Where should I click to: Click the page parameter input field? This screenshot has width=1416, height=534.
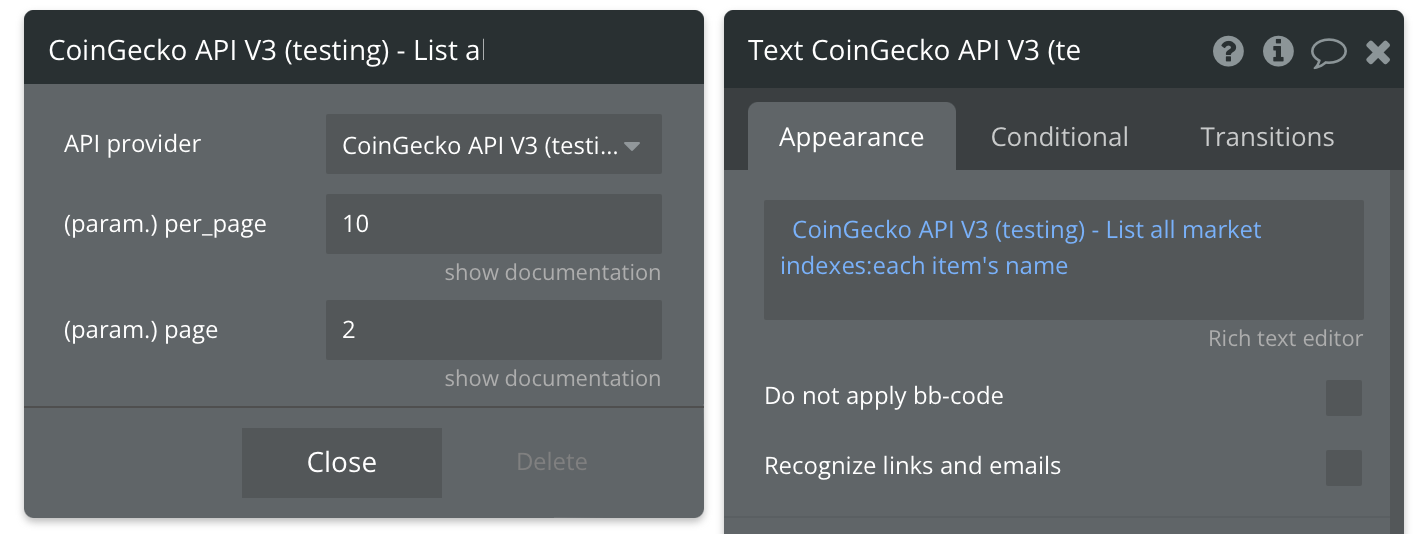494,330
